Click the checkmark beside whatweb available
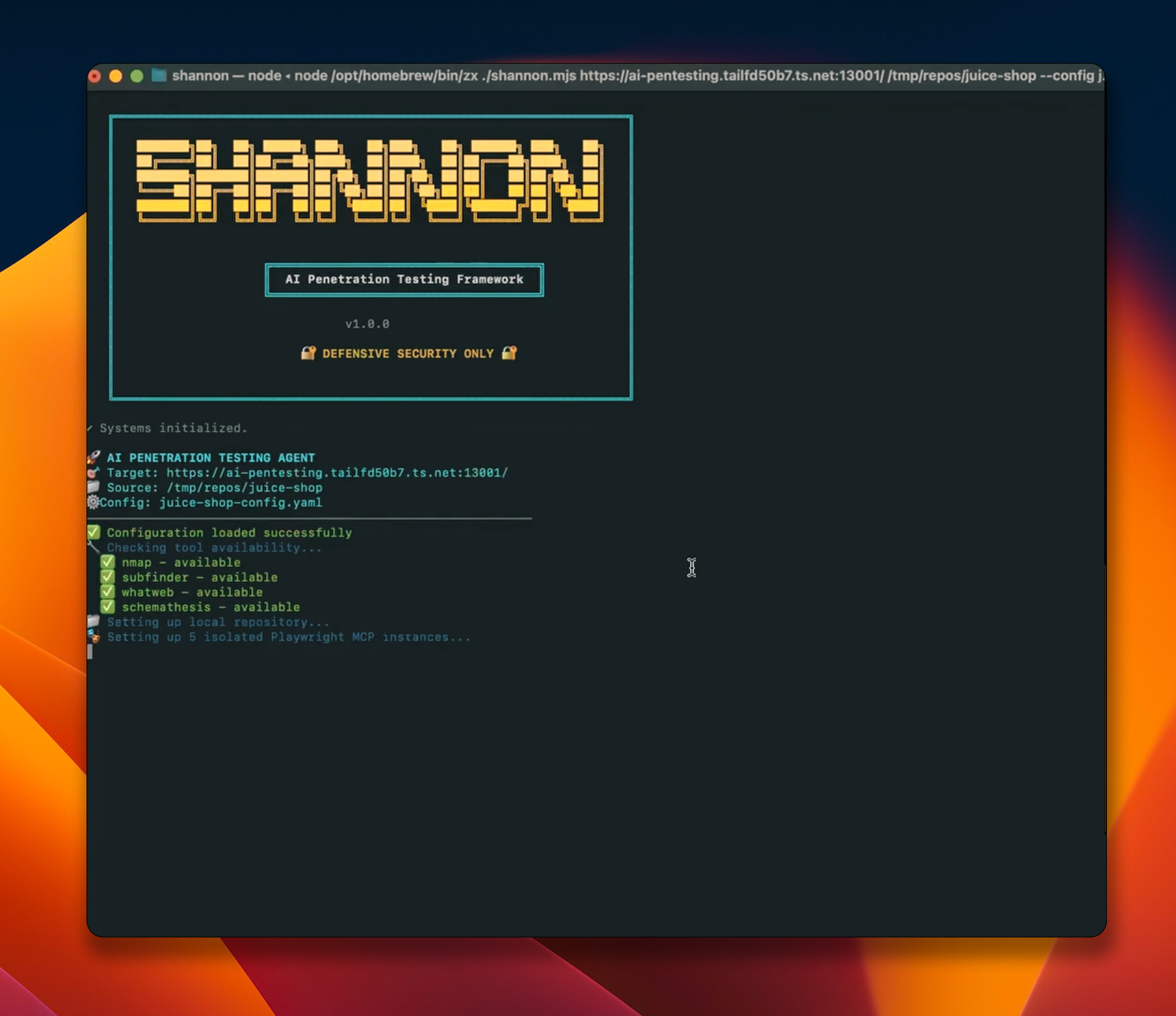The height and width of the screenshot is (1016, 1176). pyautogui.click(x=108, y=592)
